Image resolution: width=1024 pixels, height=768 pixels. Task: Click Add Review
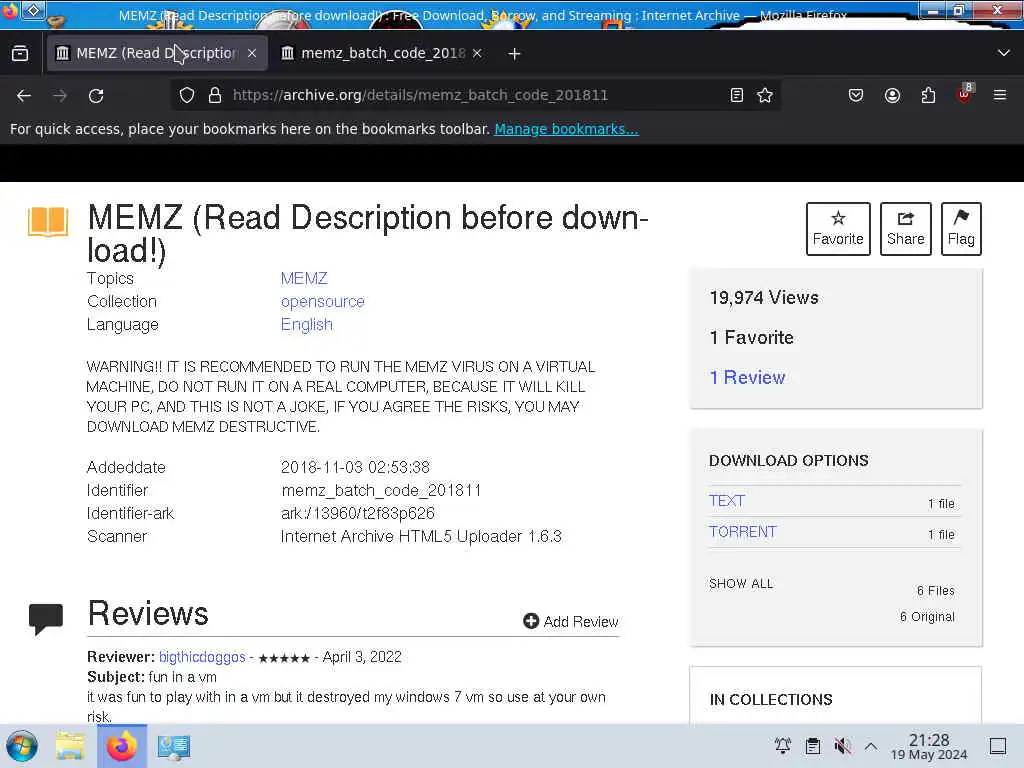[571, 621]
